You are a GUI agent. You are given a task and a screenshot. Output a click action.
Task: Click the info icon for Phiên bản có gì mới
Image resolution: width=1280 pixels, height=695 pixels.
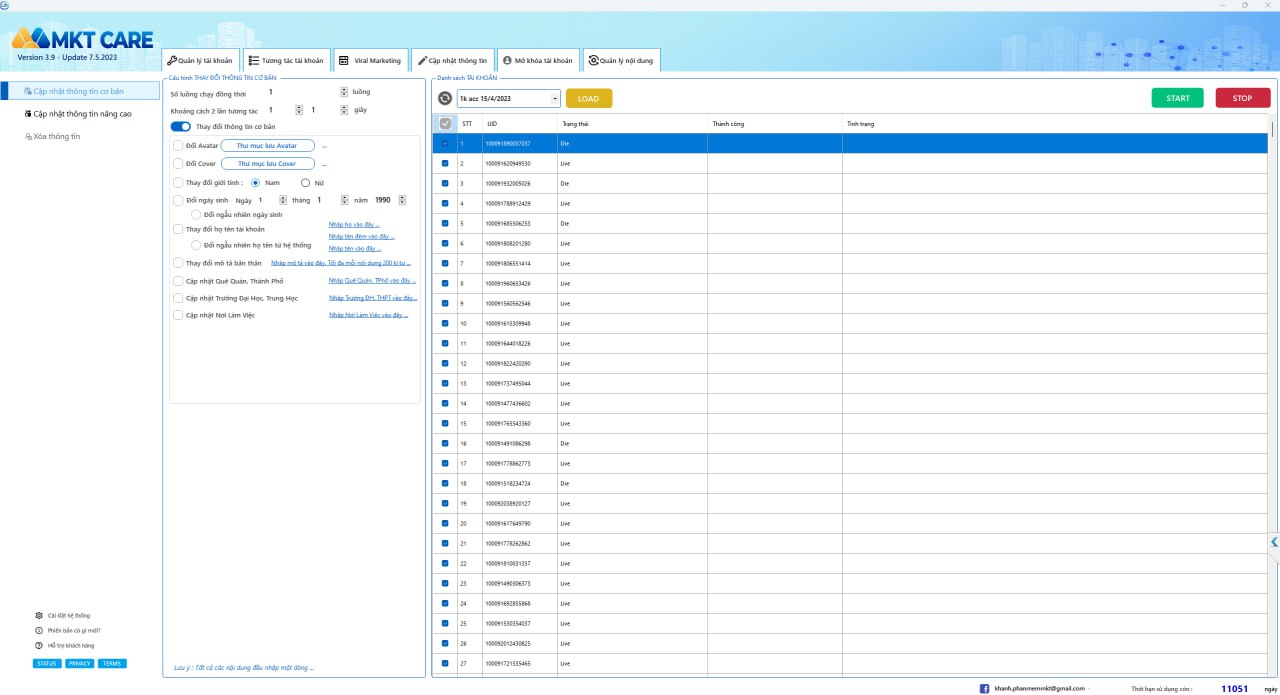click(x=38, y=630)
